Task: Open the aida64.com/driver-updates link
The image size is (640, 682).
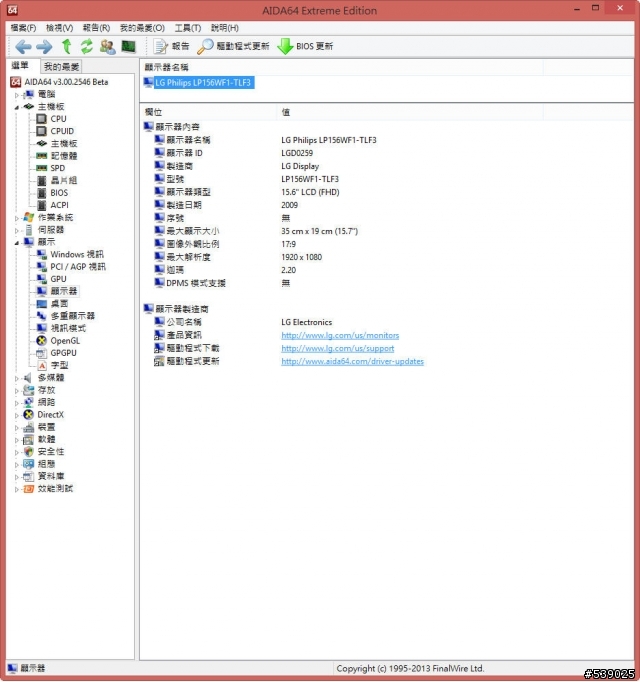Action: [x=352, y=361]
